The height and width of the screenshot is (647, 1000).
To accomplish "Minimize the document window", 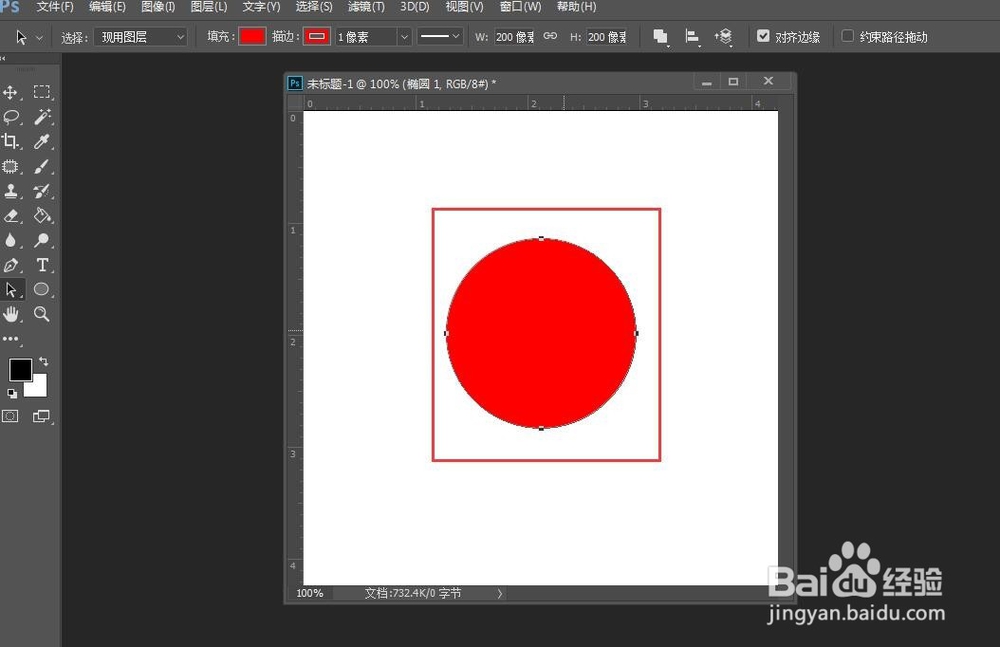I will point(707,82).
